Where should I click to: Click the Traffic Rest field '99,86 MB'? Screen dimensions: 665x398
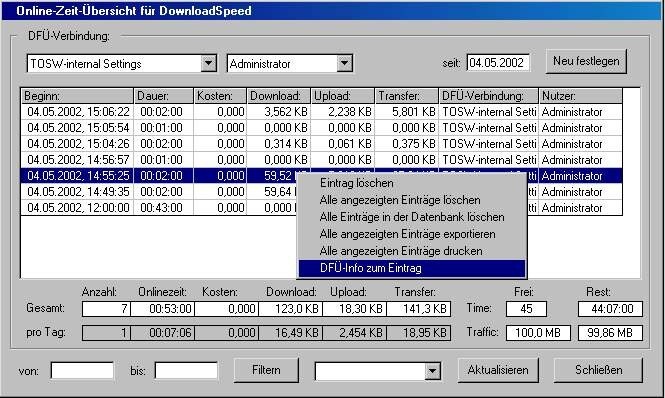[x=610, y=333]
